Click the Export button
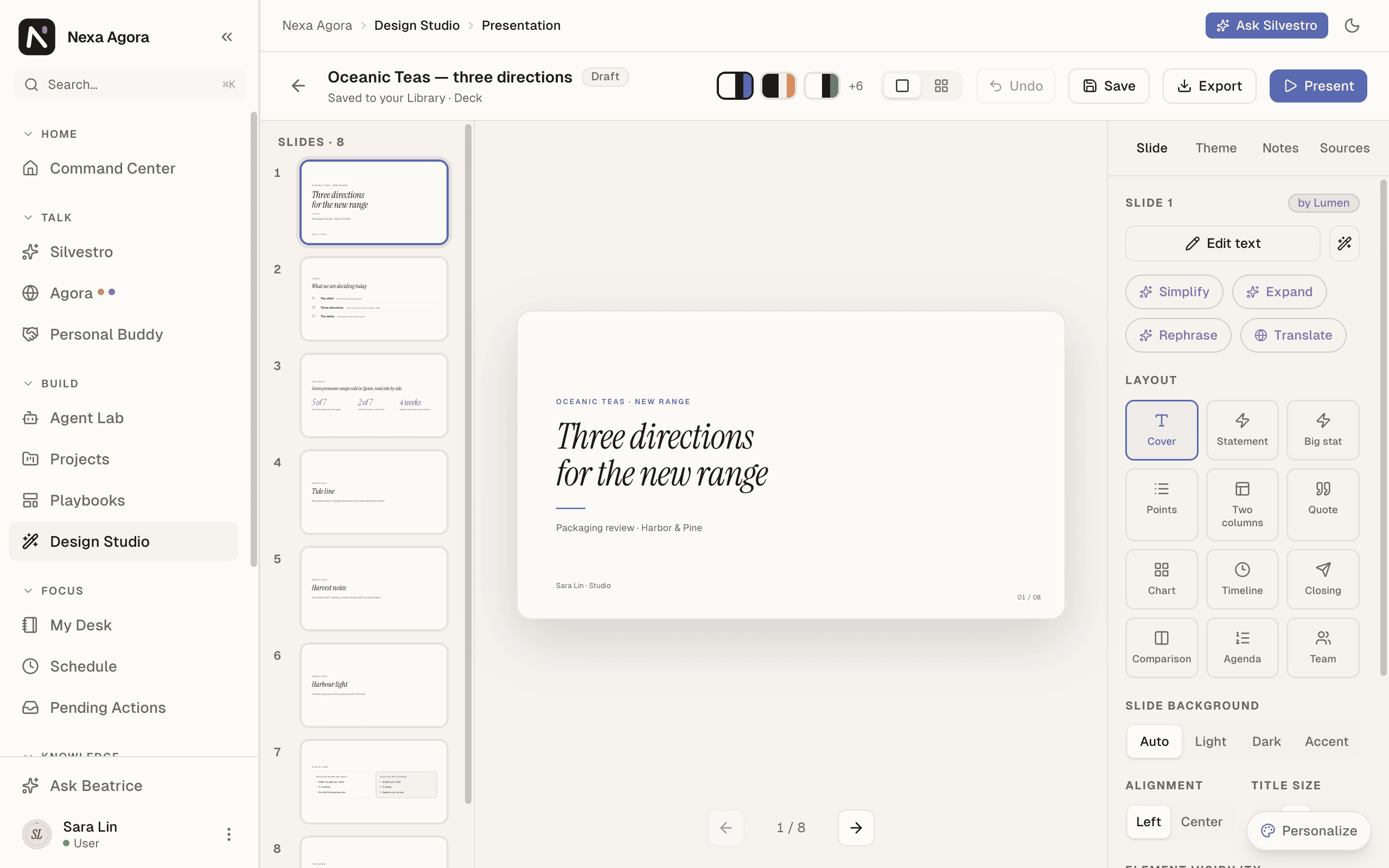The image size is (1389, 868). pyautogui.click(x=1209, y=86)
